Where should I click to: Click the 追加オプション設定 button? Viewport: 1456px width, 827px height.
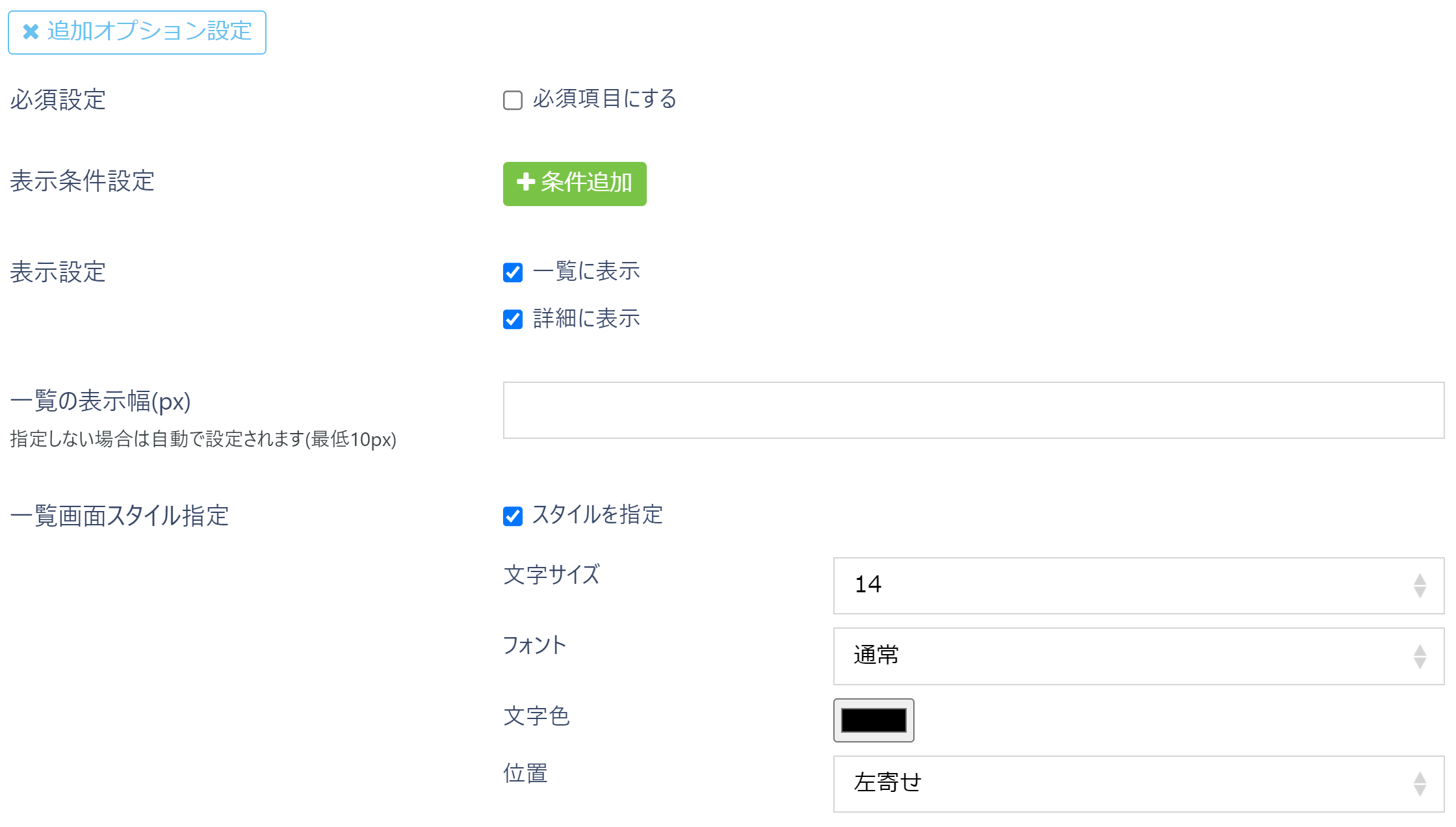coord(136,32)
